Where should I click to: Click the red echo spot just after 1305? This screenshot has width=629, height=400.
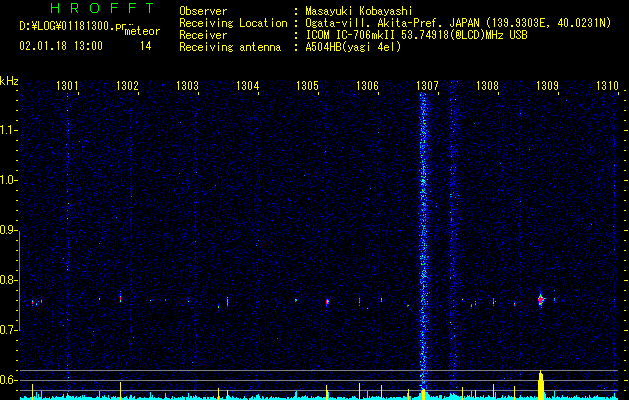327,301
